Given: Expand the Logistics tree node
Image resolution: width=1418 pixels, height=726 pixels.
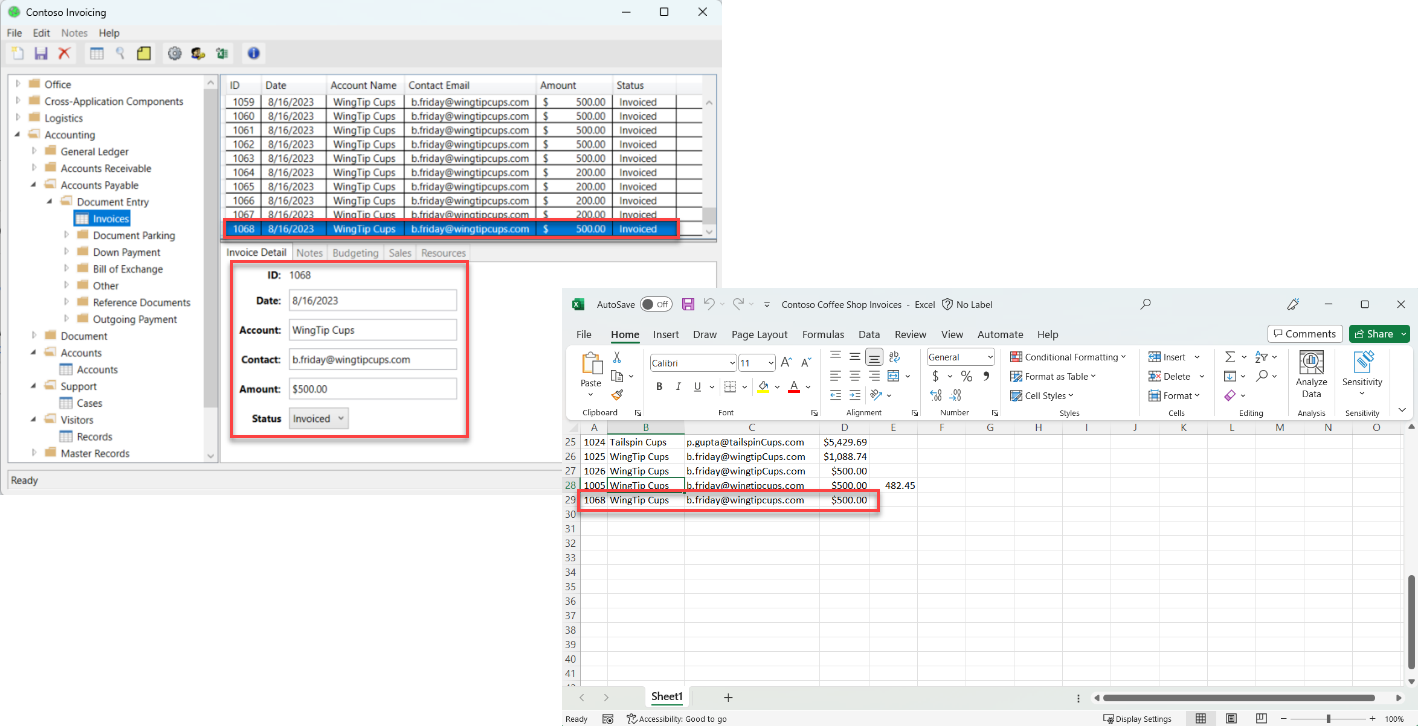Looking at the screenshot, I should [18, 118].
